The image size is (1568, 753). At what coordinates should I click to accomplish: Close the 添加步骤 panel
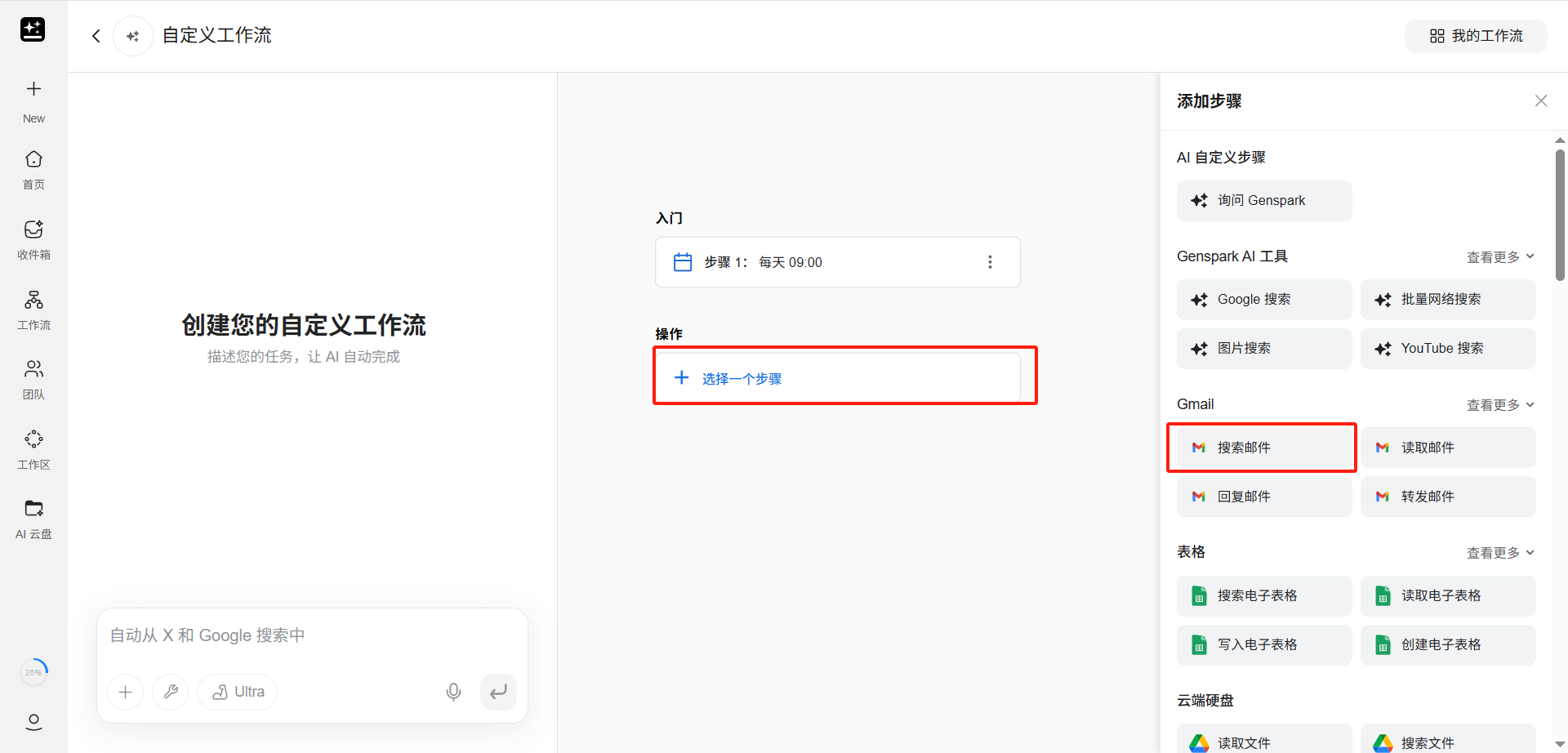tap(1540, 100)
